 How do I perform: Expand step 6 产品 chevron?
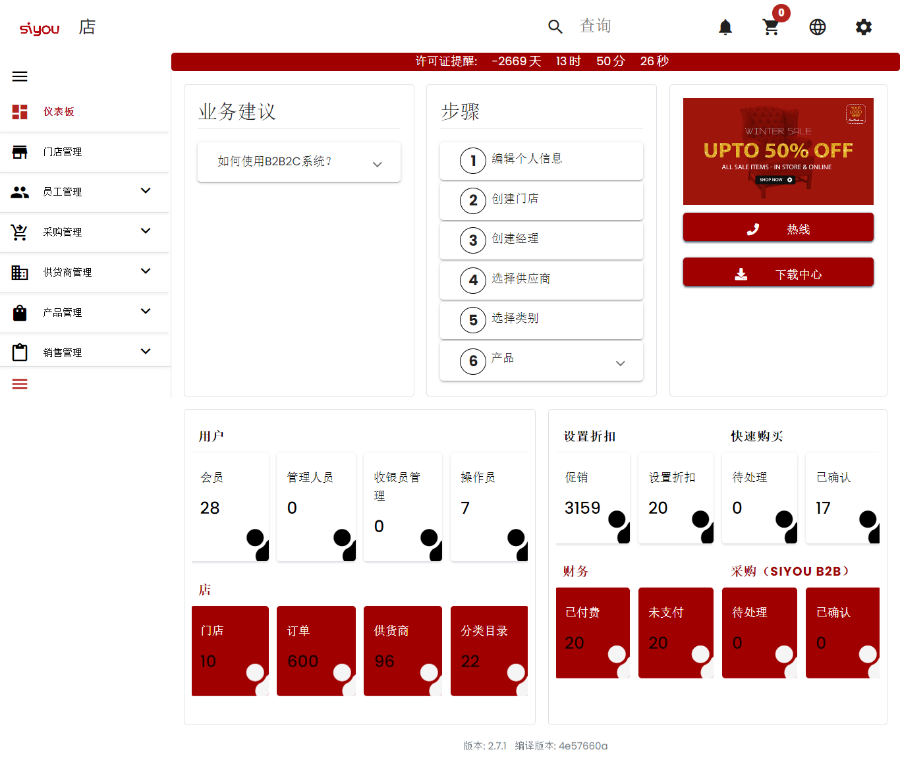pyautogui.click(x=620, y=363)
